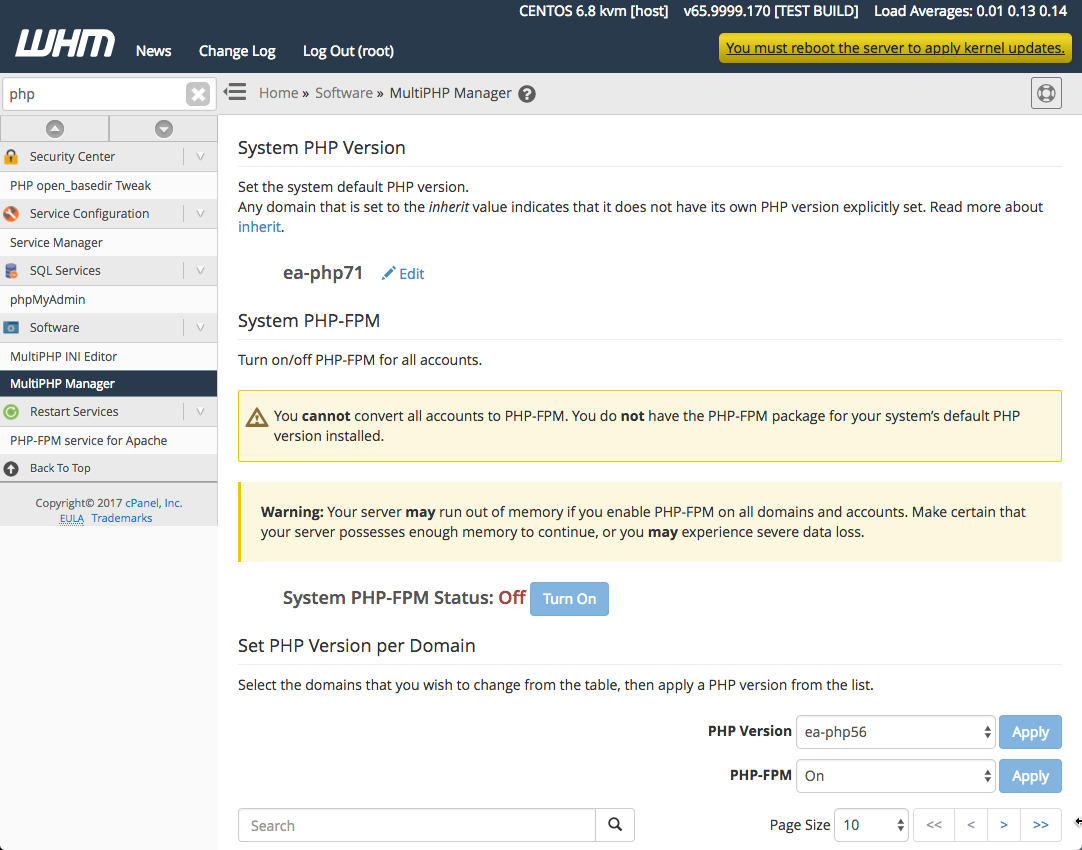Focus the domain Search field
The height and width of the screenshot is (850, 1082).
point(417,825)
